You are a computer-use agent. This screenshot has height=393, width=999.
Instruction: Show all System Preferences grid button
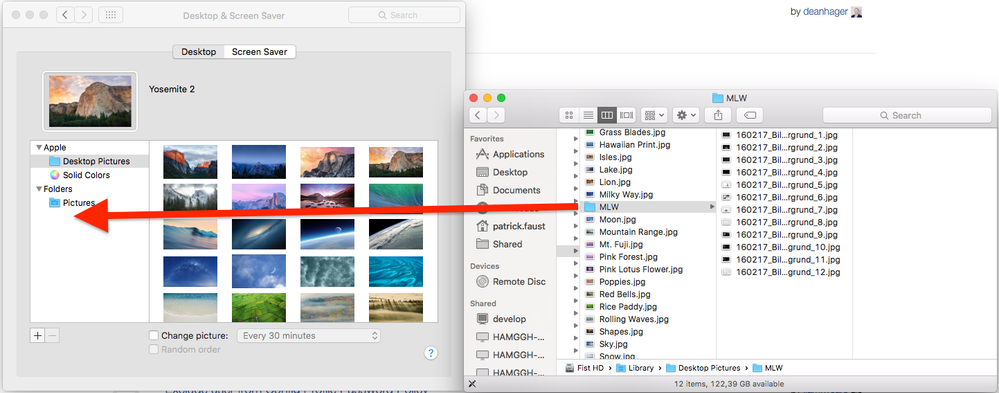pos(110,15)
